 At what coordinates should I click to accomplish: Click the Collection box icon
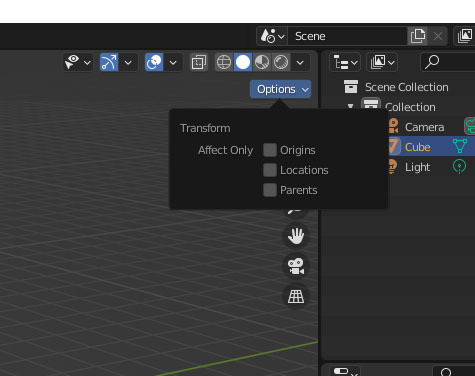(x=371, y=105)
